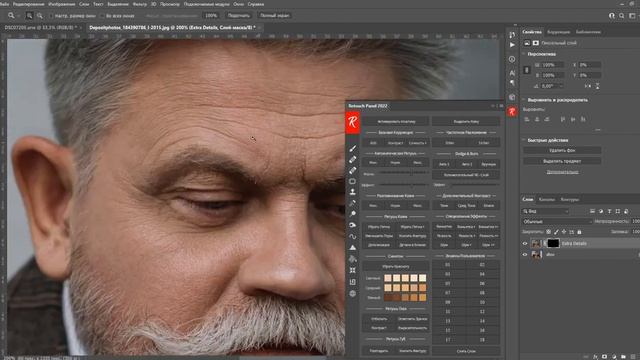
Task: Switch to the DSC07205.arw document tab
Action: tap(40, 27)
